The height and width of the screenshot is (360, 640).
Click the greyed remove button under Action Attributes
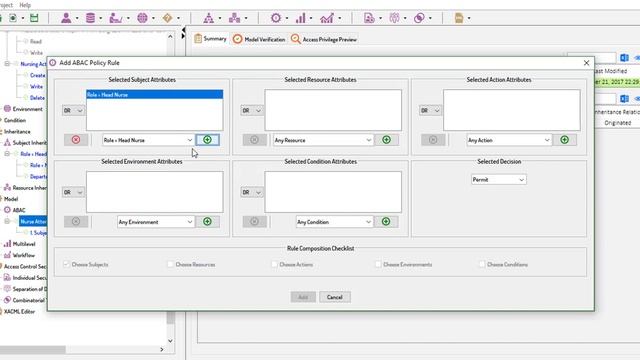coord(433,140)
